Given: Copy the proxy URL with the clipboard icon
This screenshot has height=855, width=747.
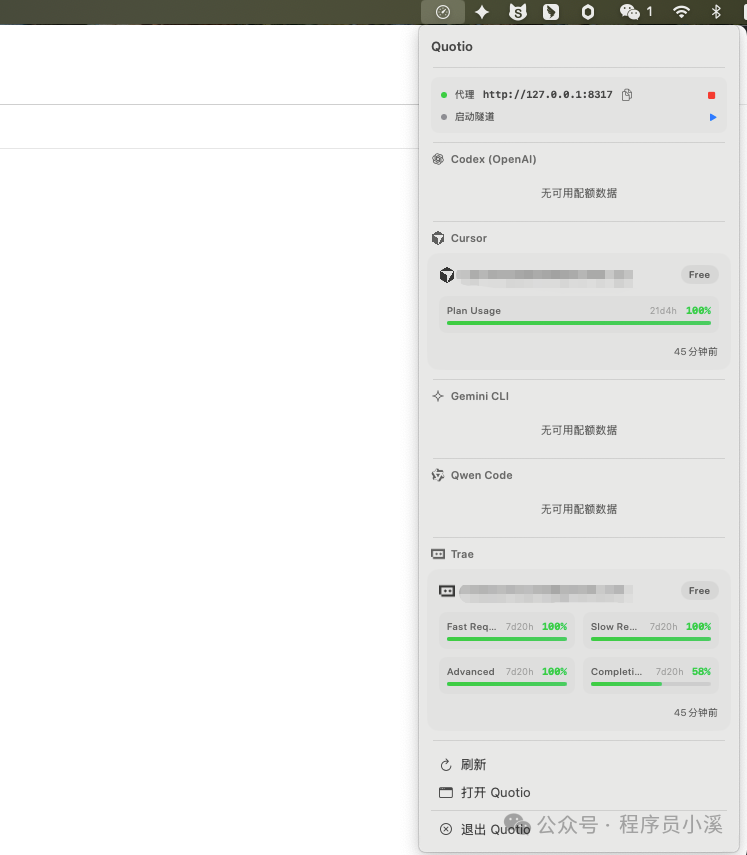Looking at the screenshot, I should point(627,95).
